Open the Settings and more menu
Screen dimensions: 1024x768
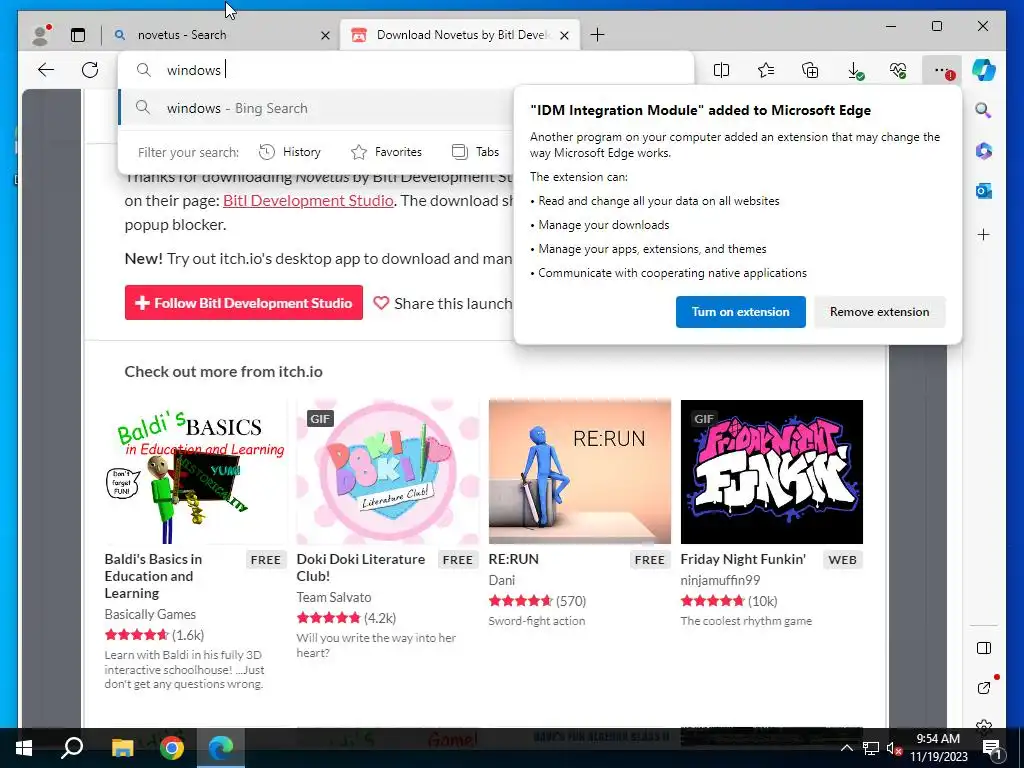pyautogui.click(x=942, y=70)
